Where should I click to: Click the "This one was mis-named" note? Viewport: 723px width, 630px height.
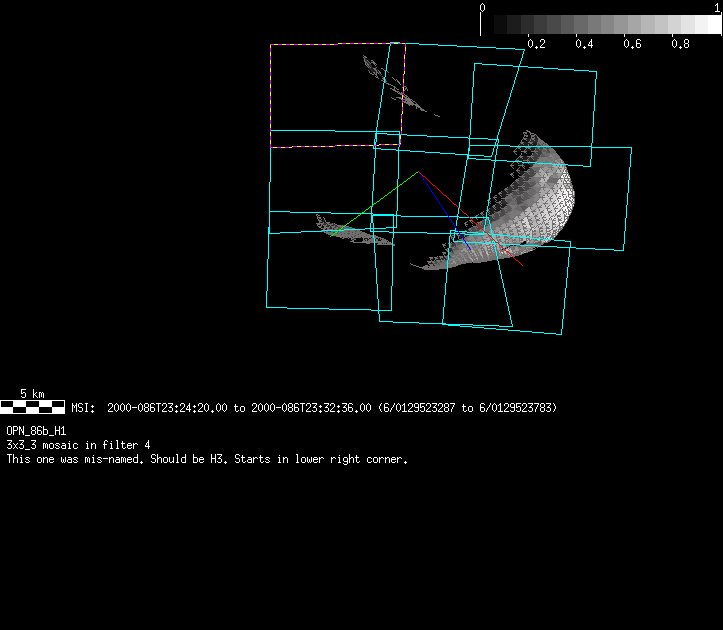tap(207, 459)
